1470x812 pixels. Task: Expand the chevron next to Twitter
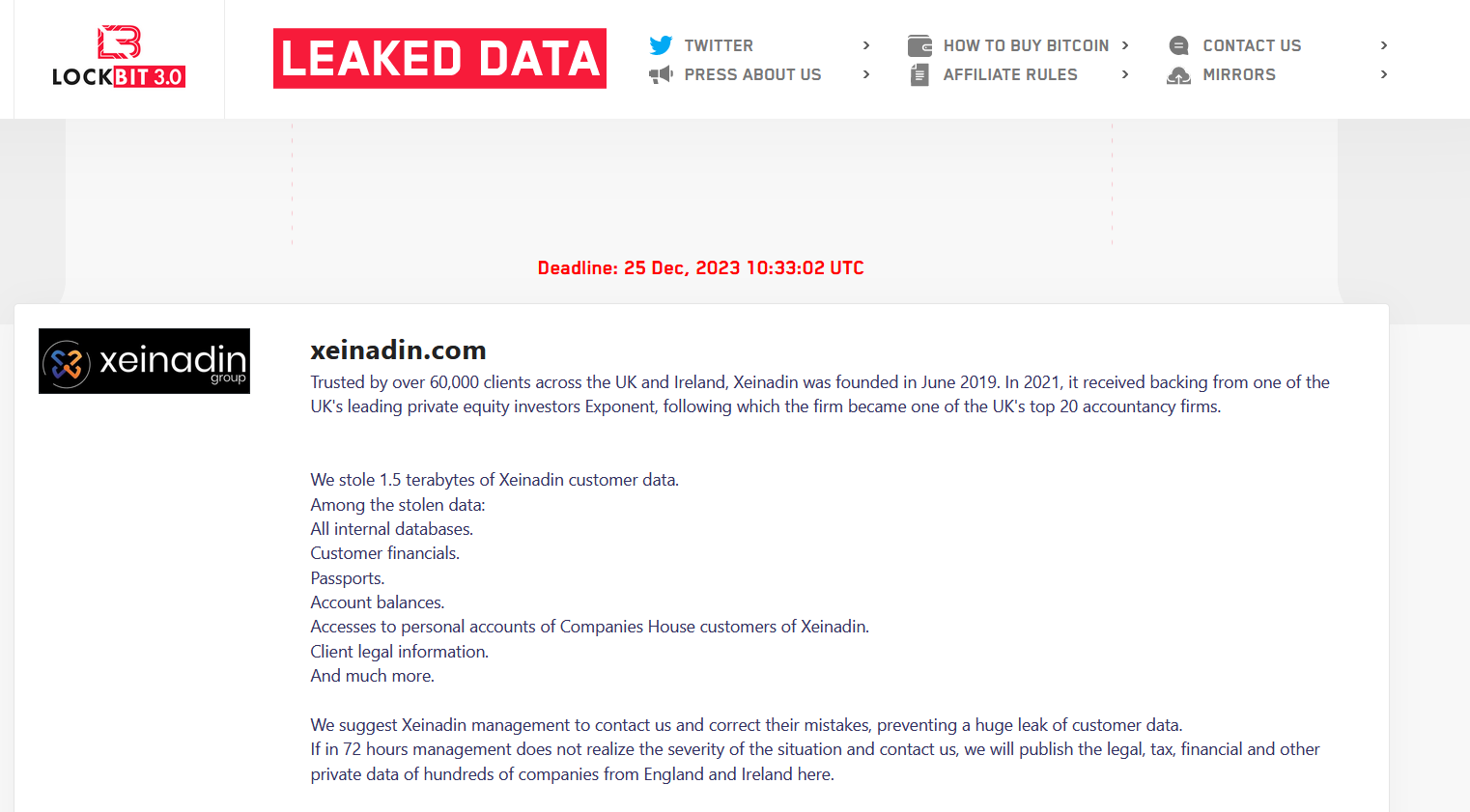866,45
